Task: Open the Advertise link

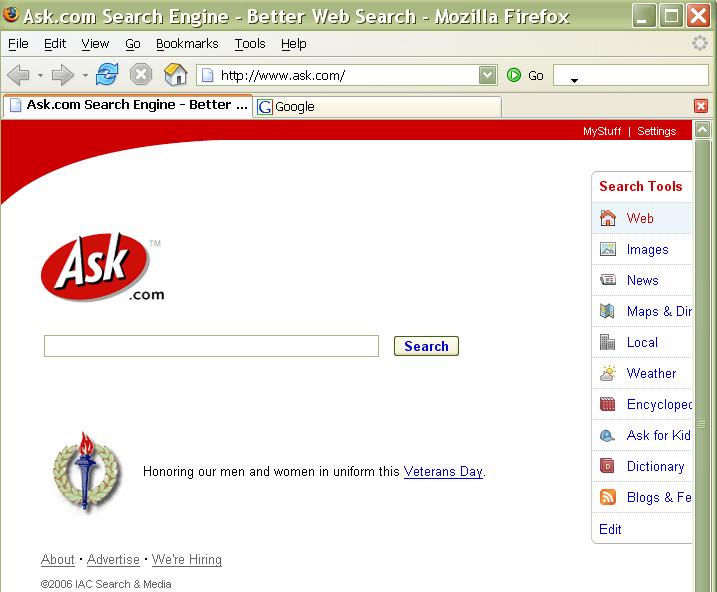Action: point(113,560)
